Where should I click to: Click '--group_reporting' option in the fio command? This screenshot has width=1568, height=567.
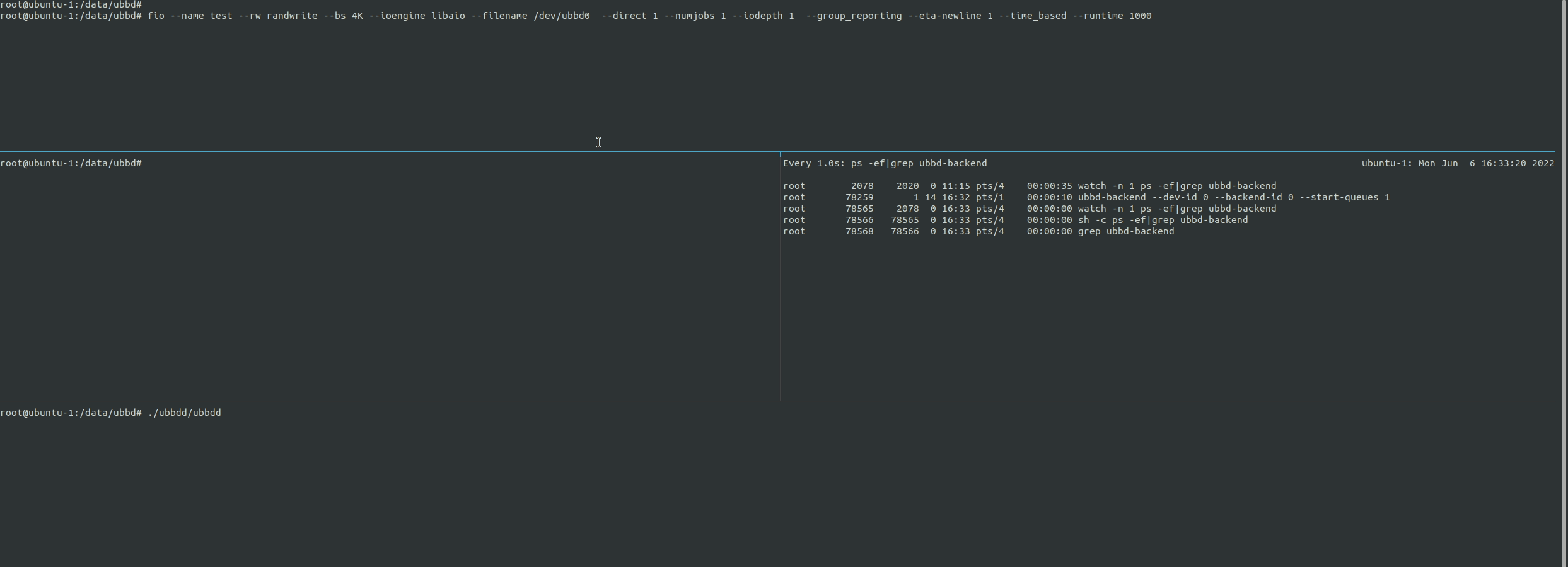[x=854, y=16]
